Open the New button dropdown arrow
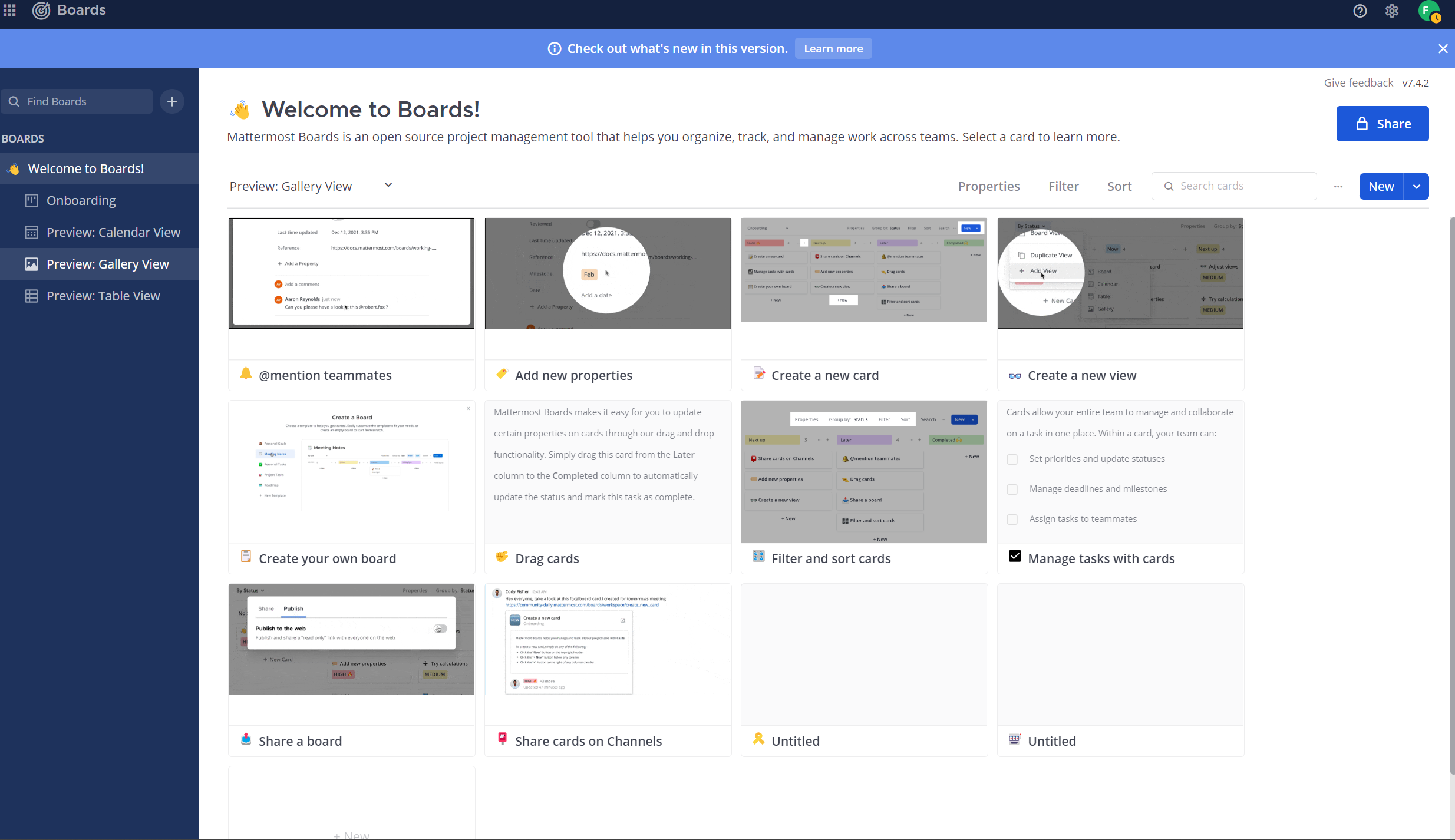1455x840 pixels. pyautogui.click(x=1416, y=187)
